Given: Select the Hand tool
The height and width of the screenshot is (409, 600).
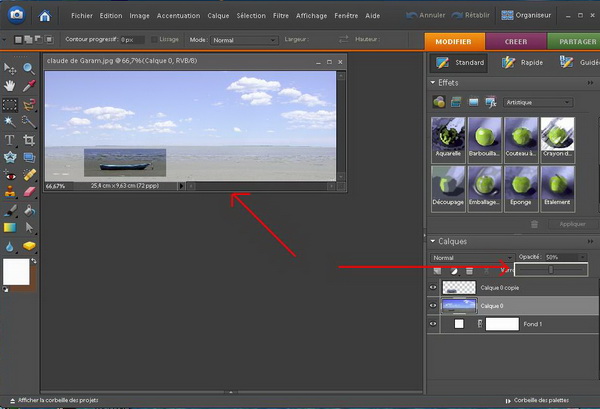Looking at the screenshot, I should 10,86.
